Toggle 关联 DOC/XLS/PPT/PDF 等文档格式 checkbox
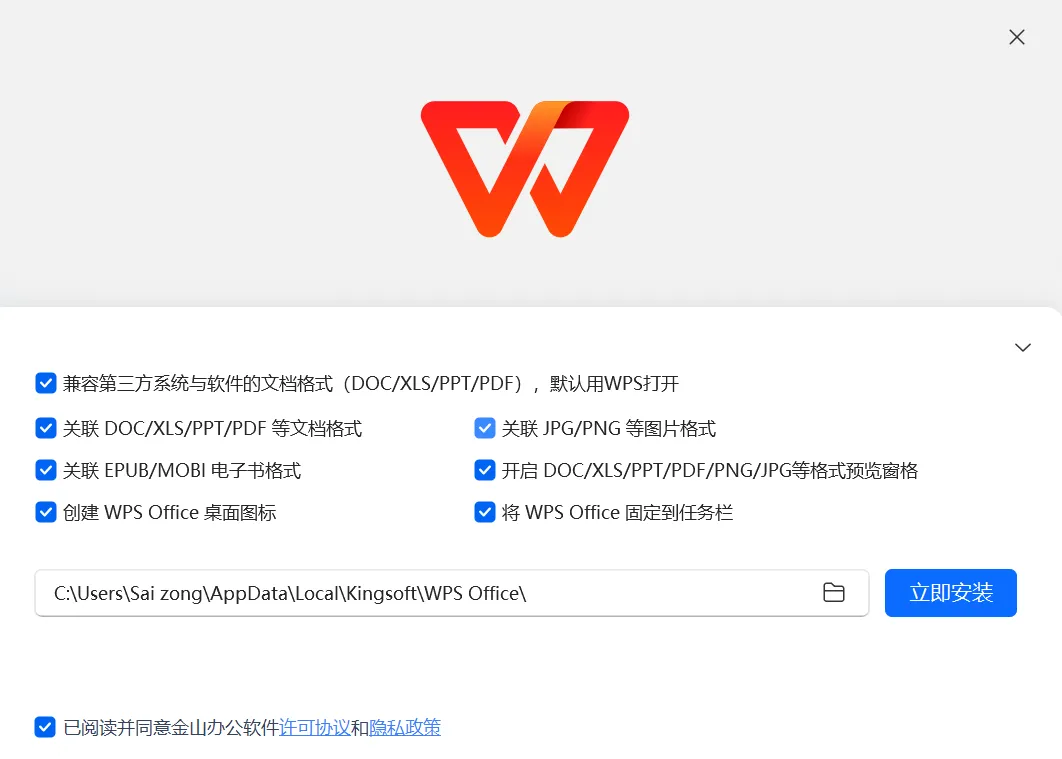 pos(45,428)
